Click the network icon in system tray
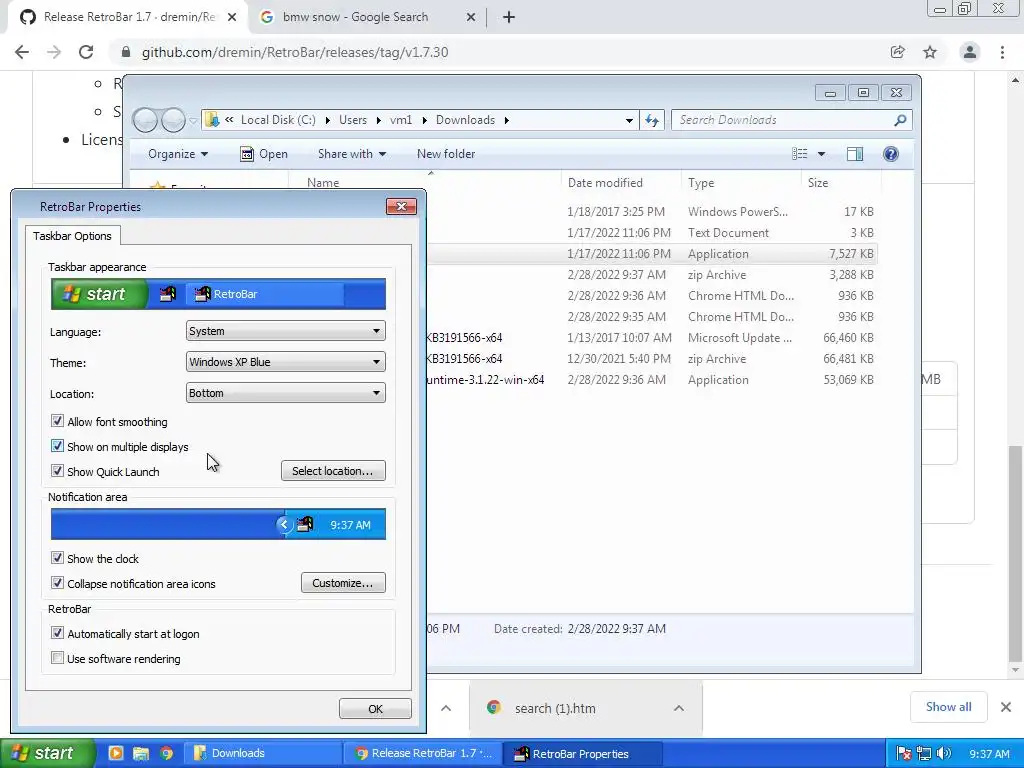 tap(923, 754)
